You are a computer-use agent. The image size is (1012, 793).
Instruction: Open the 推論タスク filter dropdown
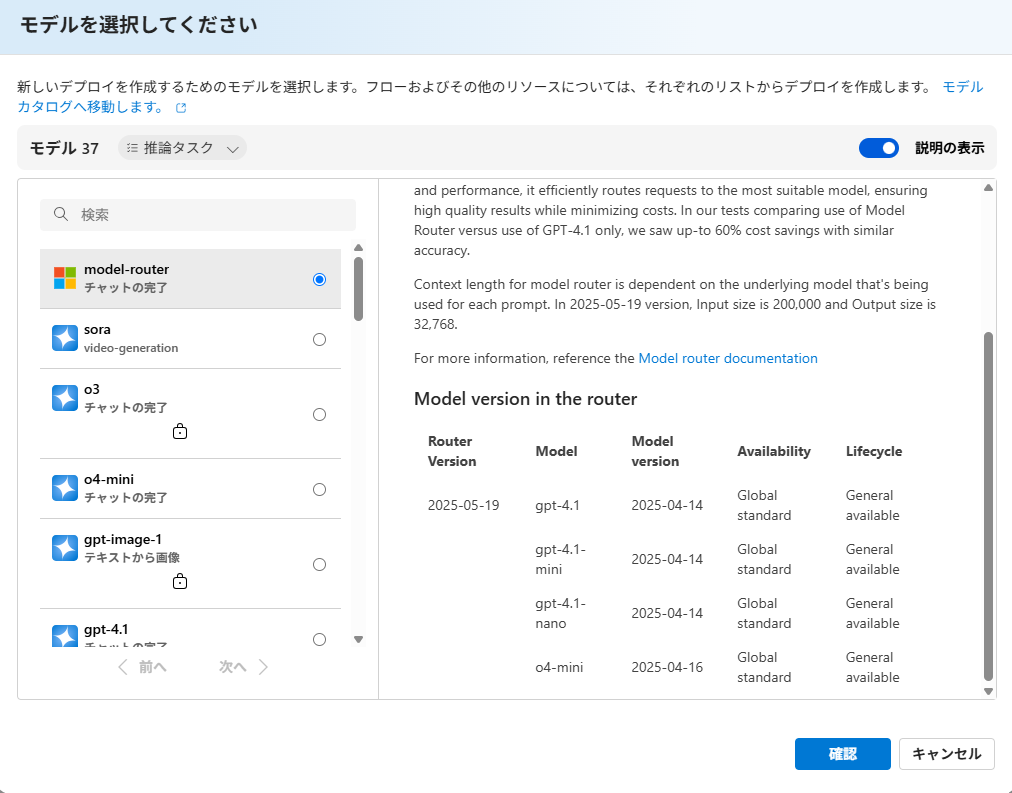coord(183,148)
